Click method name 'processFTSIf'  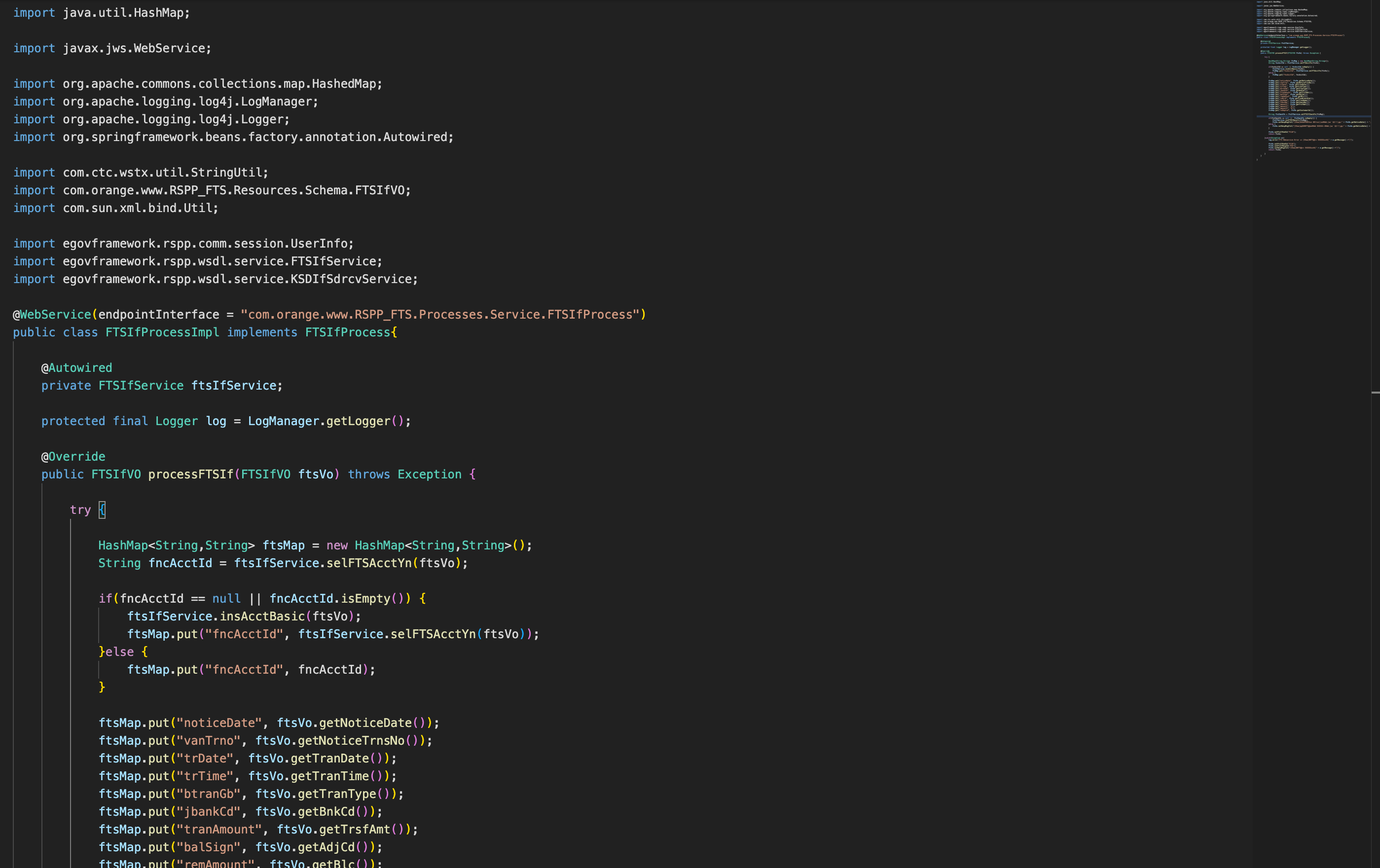(x=191, y=474)
